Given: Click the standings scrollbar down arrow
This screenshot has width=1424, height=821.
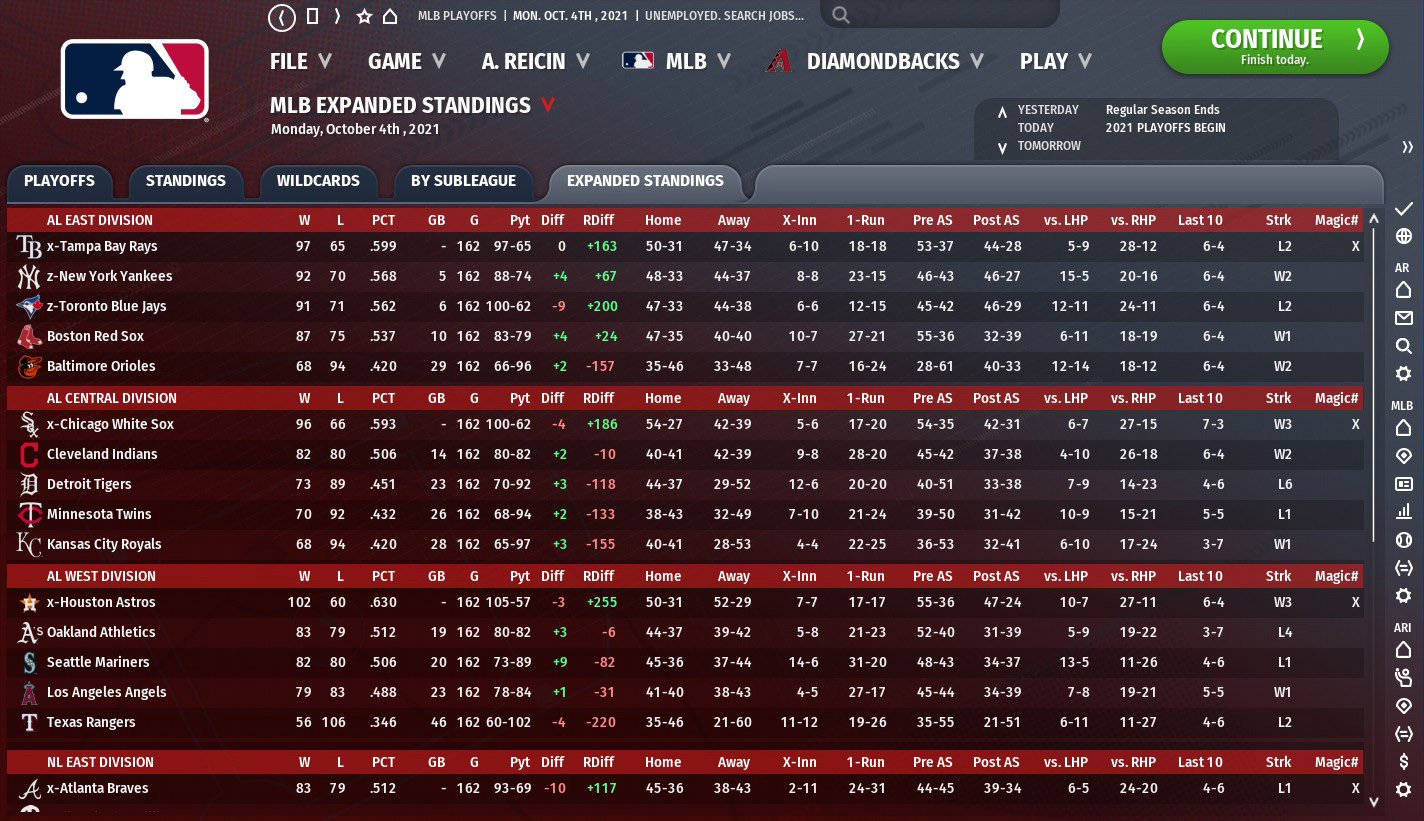Looking at the screenshot, I should point(1374,800).
